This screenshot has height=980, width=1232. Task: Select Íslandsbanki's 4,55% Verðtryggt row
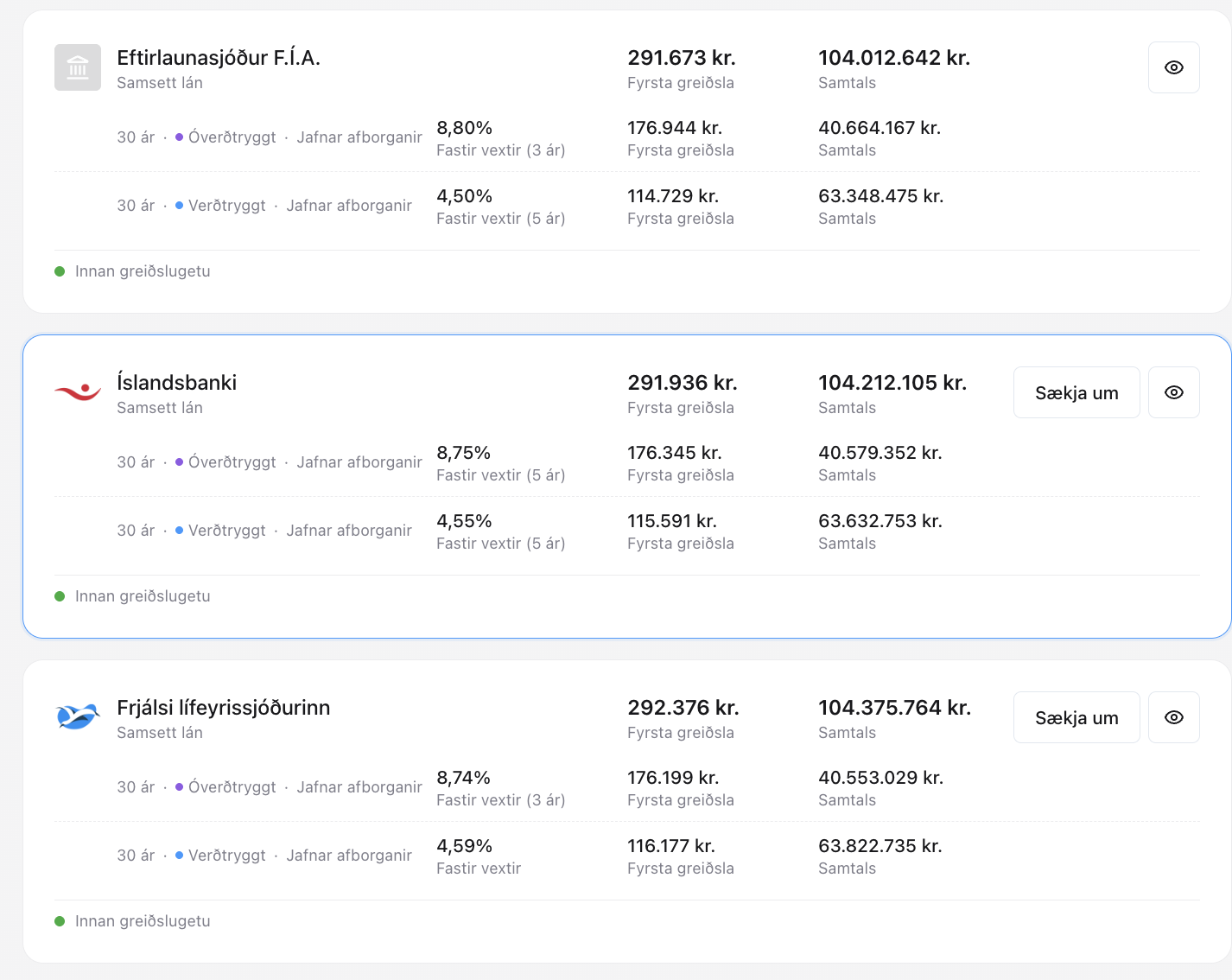(627, 531)
